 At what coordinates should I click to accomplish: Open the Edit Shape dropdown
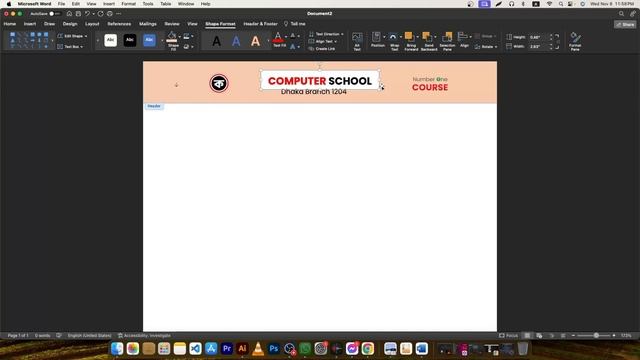[x=72, y=36]
